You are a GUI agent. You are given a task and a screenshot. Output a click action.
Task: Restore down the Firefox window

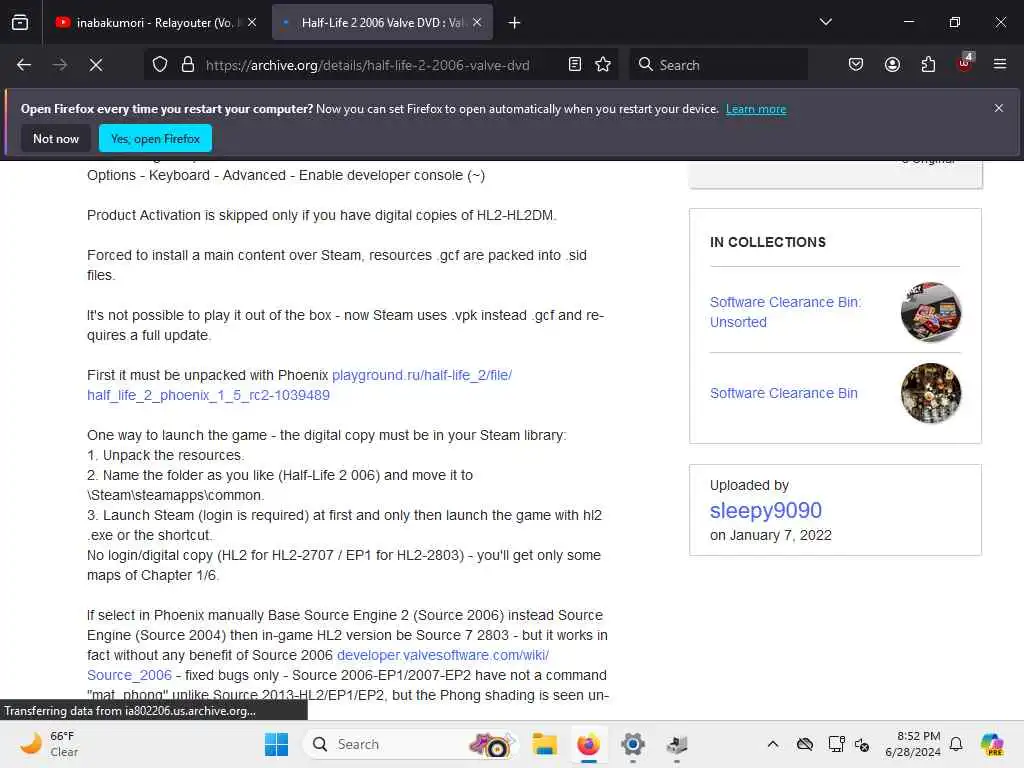955,22
